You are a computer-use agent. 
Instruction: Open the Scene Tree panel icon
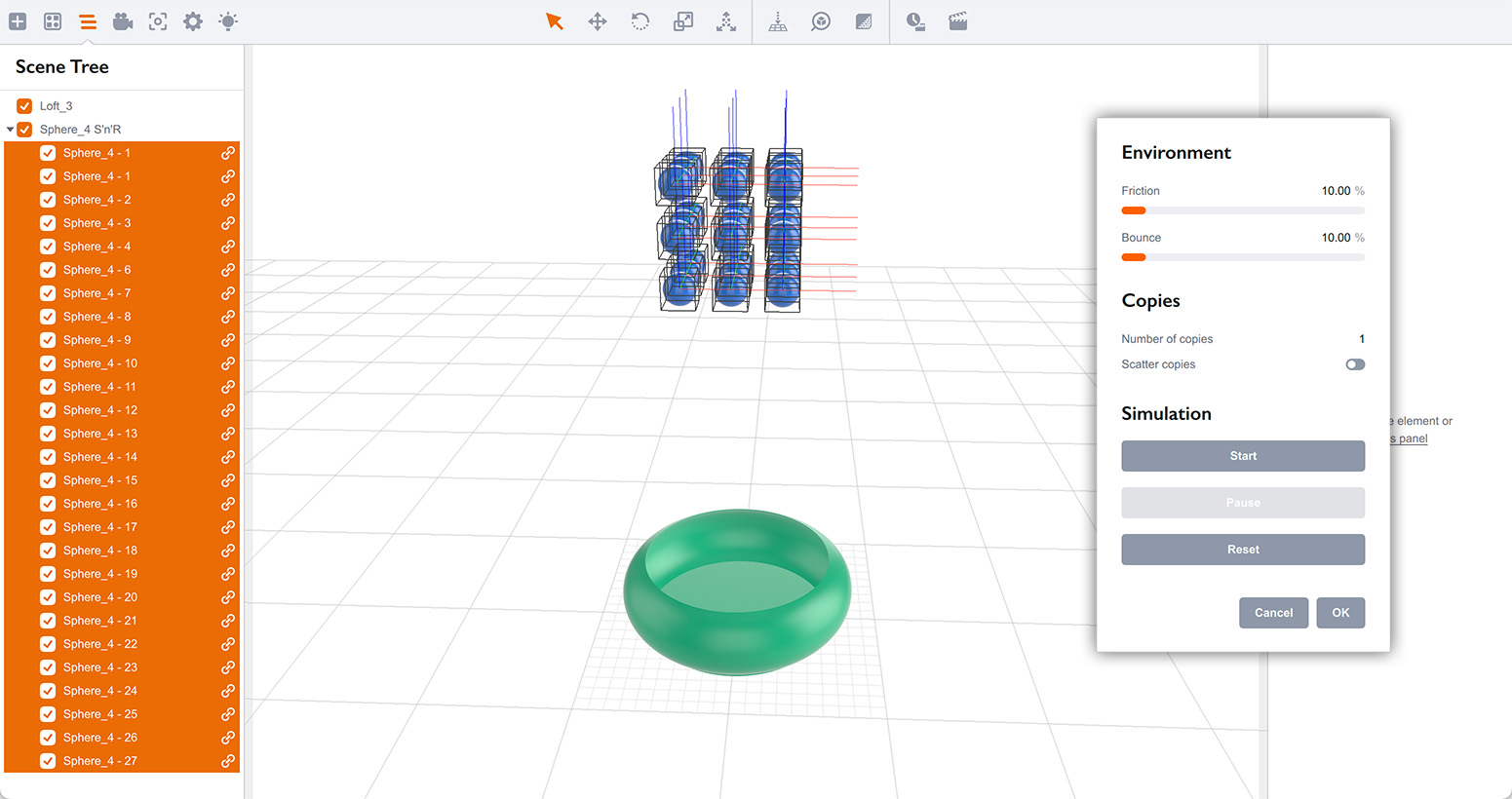click(87, 20)
